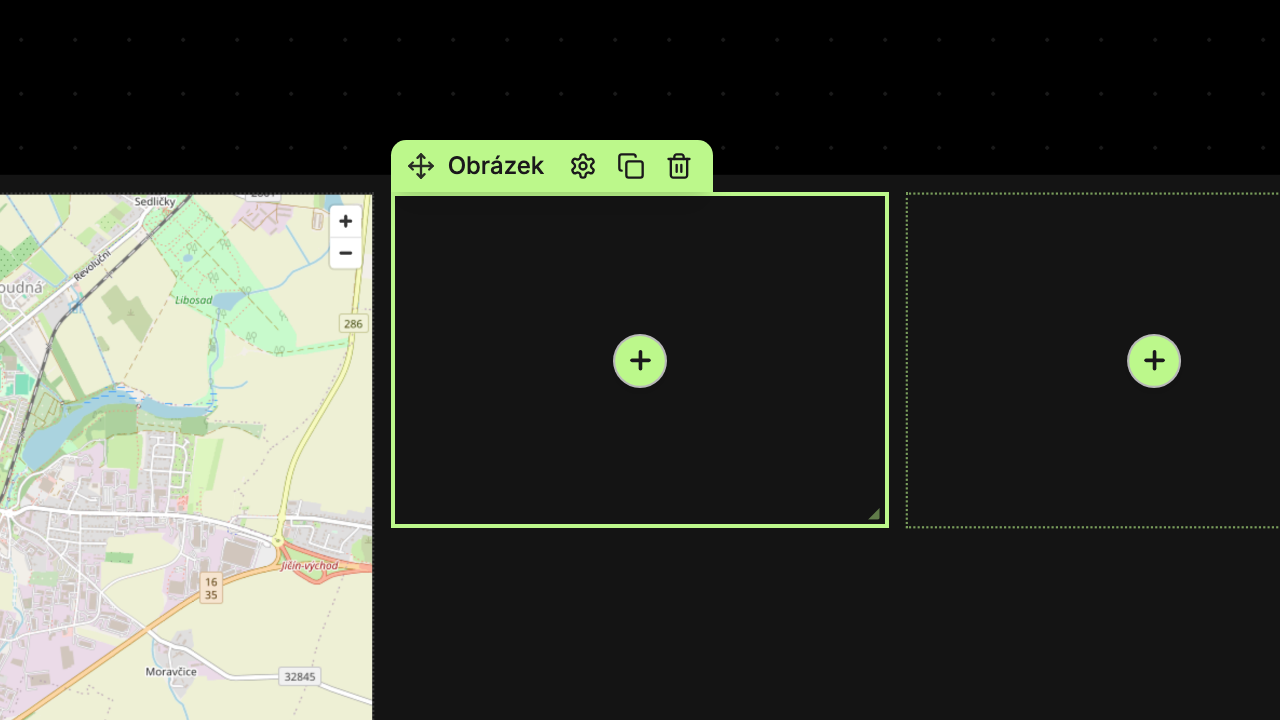Click the move handle icon beside Obrázek
The image size is (1280, 720).
[x=421, y=166]
